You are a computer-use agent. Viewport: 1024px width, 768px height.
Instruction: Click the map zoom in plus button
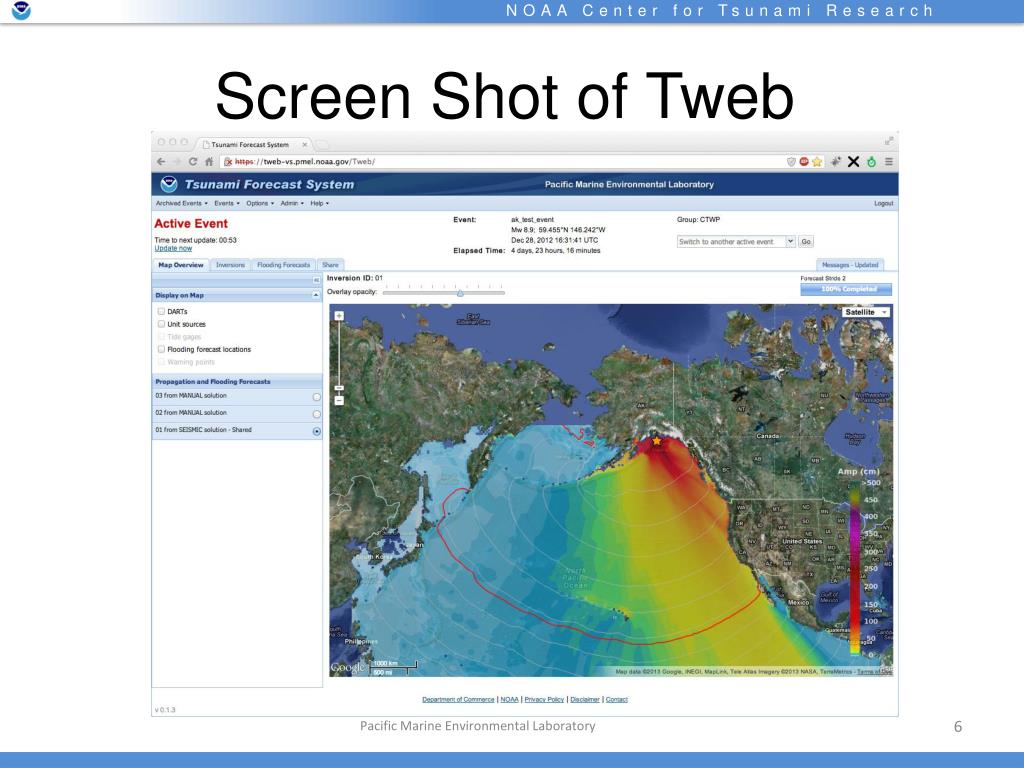pyautogui.click(x=339, y=316)
